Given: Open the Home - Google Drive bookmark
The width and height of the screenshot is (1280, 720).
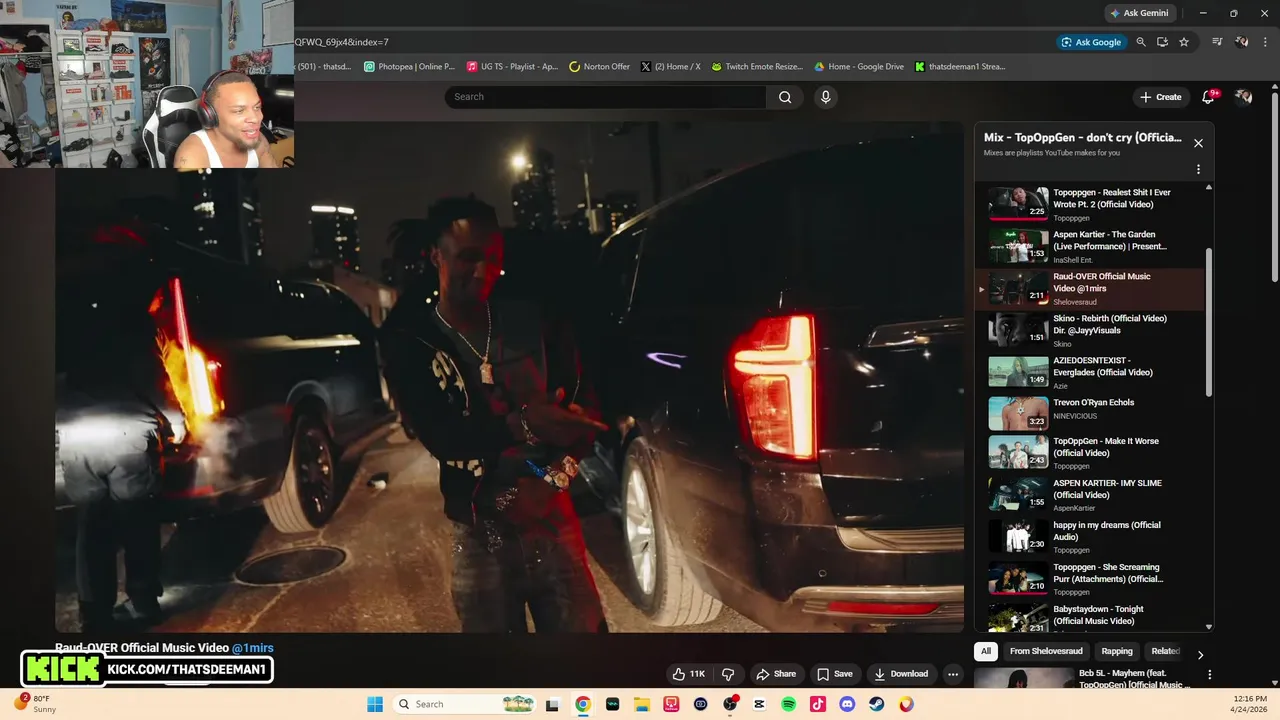Looking at the screenshot, I should tap(859, 67).
